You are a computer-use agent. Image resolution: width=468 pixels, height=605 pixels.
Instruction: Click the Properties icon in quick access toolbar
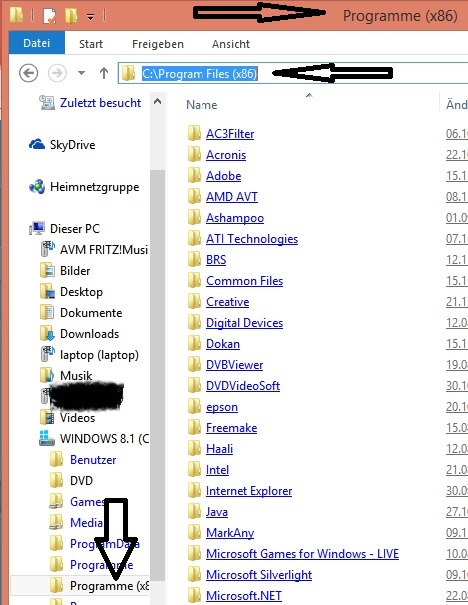(x=49, y=16)
